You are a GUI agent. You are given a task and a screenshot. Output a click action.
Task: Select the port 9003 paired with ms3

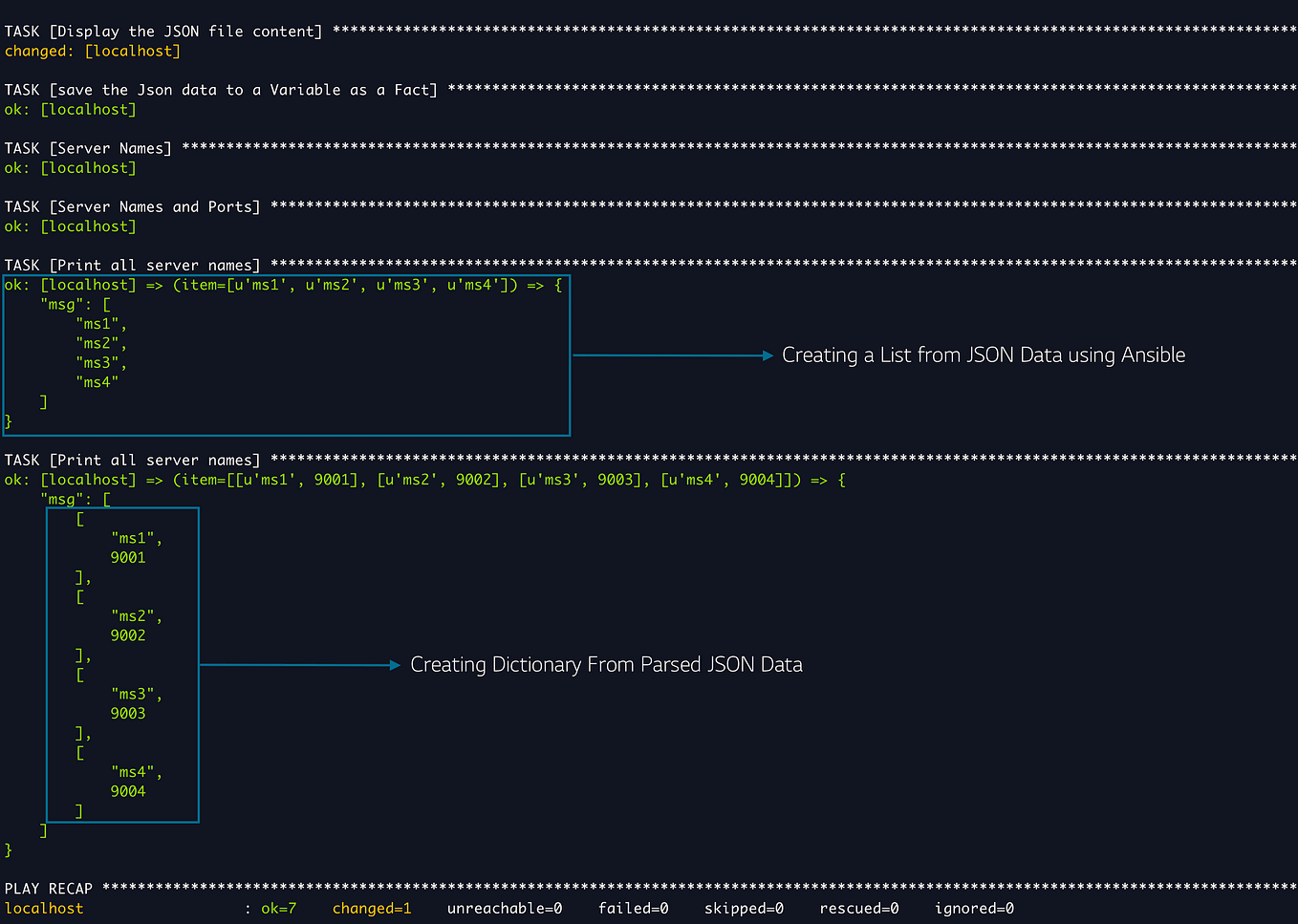pos(128,713)
